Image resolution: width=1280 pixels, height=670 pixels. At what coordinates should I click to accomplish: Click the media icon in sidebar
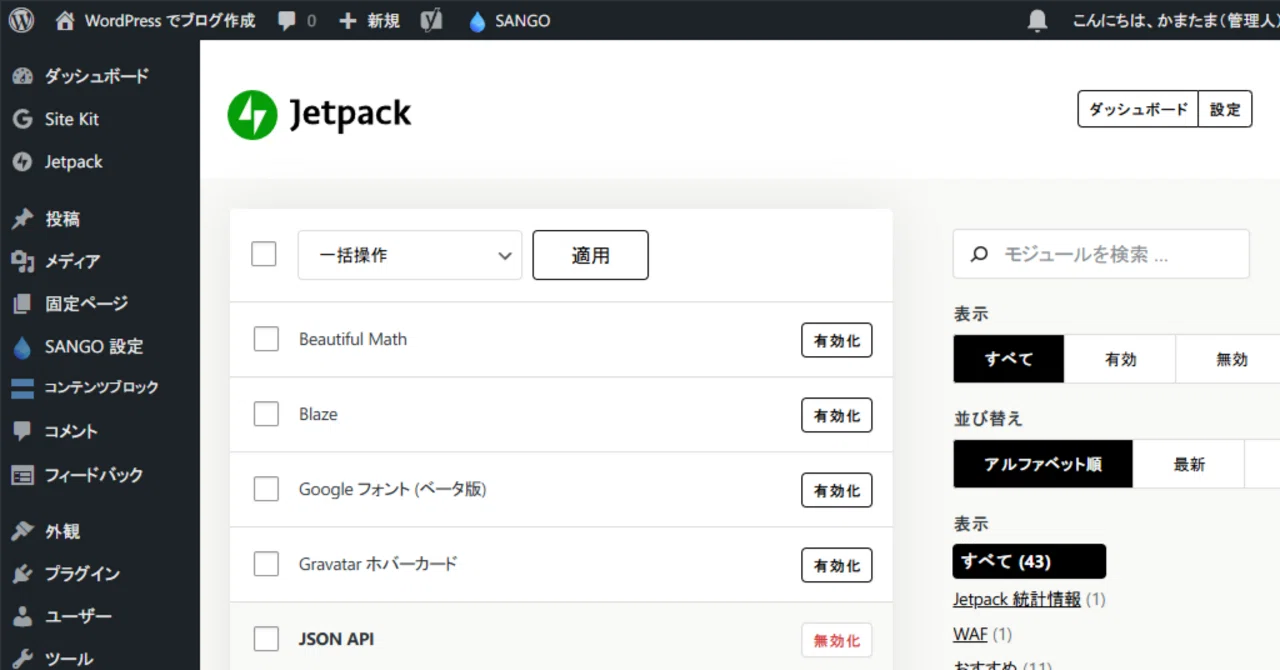pyautogui.click(x=22, y=261)
